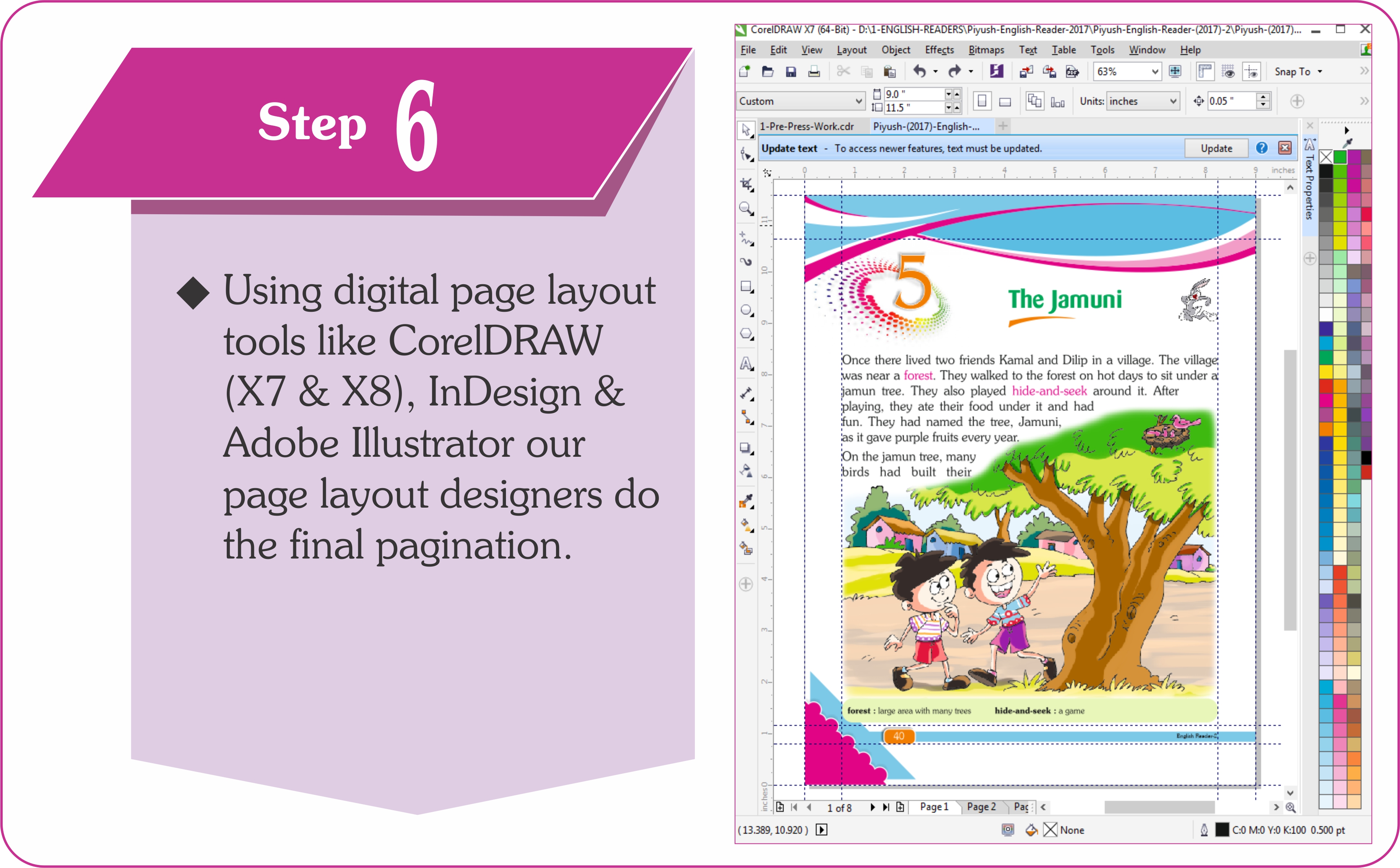
Task: Click the Import icon in toolbar
Action: click(1026, 72)
